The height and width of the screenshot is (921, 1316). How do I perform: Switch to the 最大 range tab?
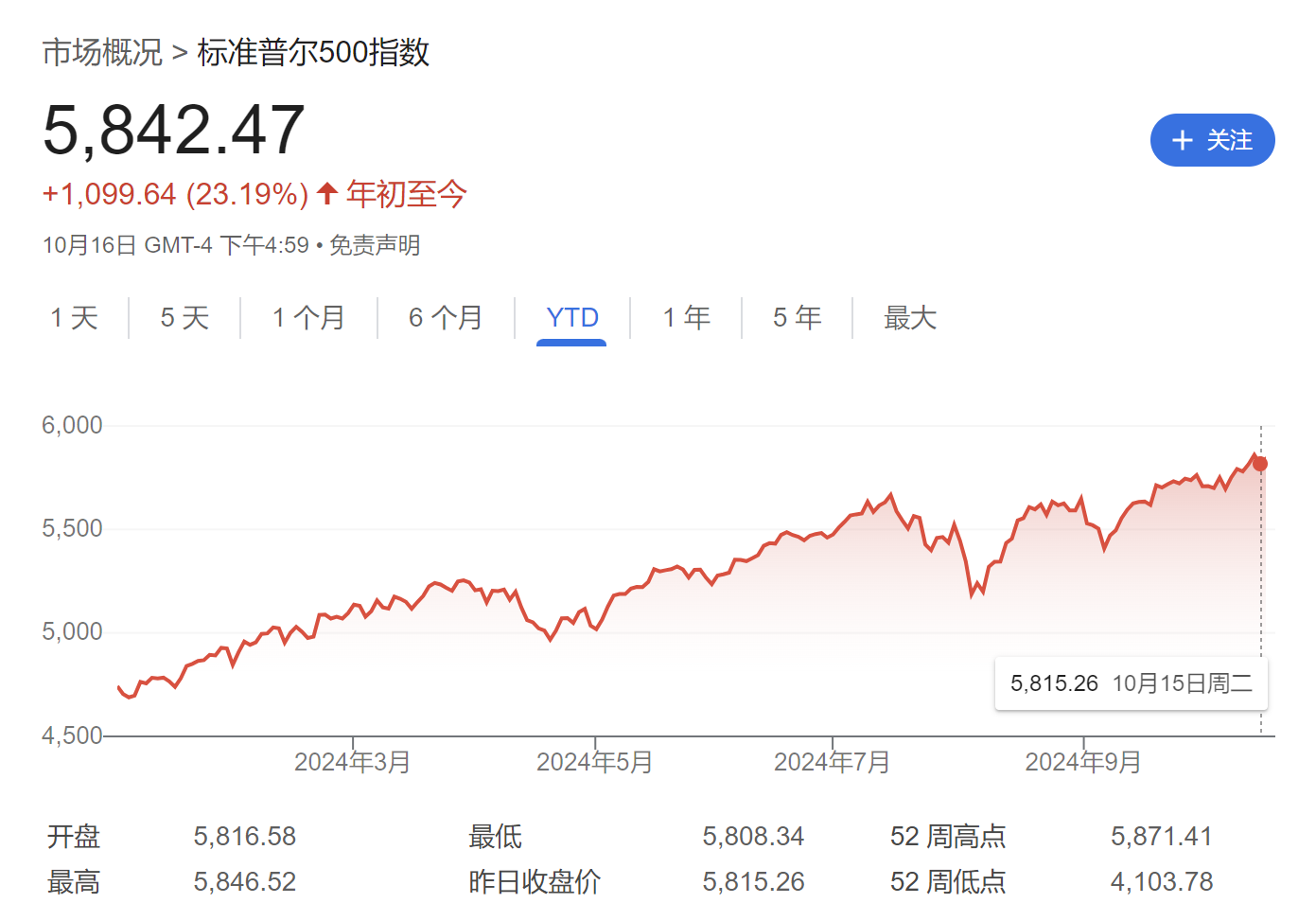pos(910,317)
